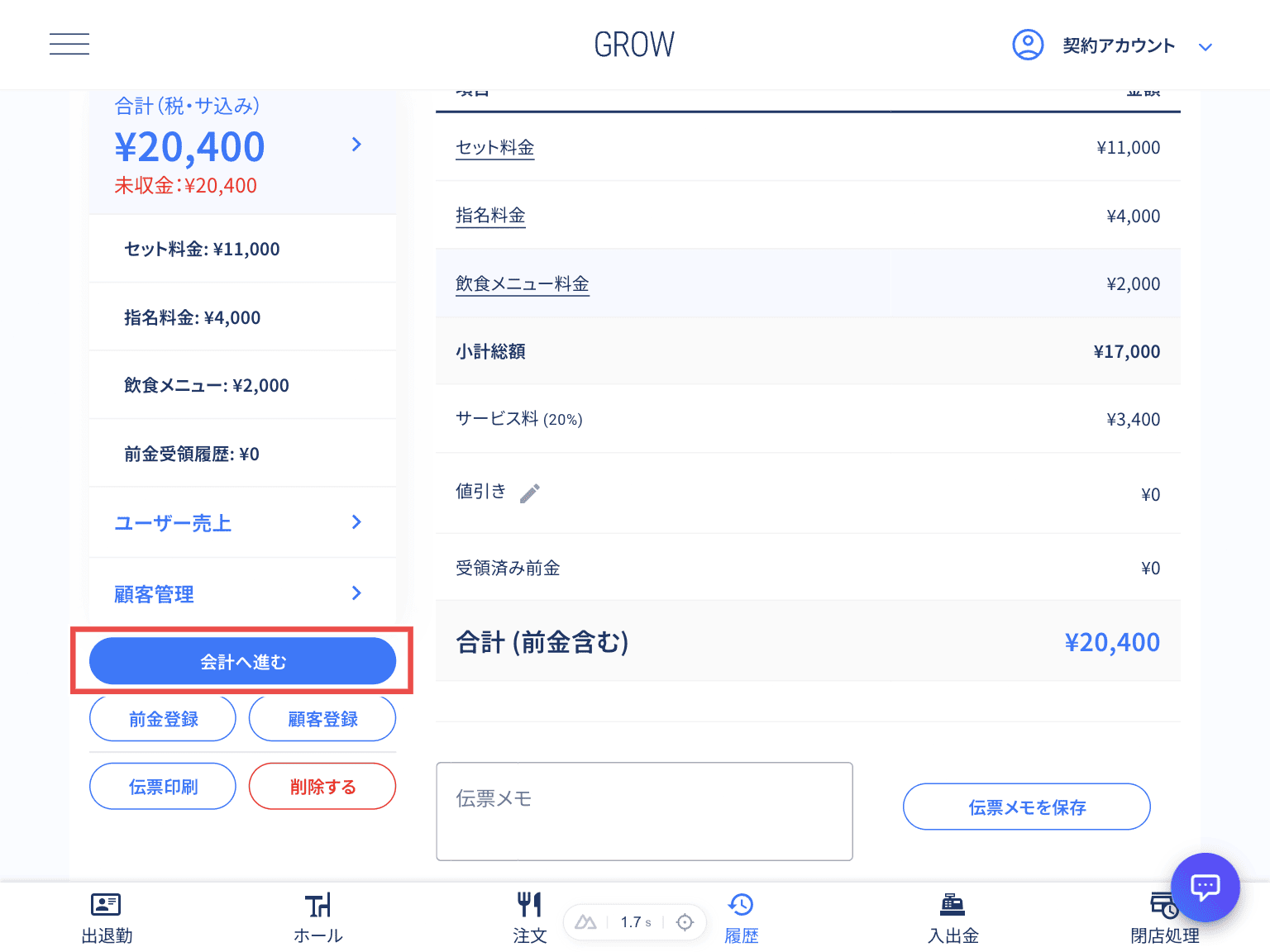Open the セット料金 link
The image size is (1270, 952).
pos(494,148)
